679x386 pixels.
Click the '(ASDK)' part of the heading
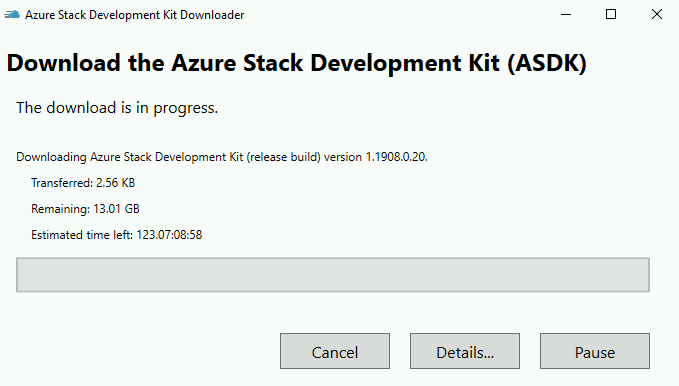click(x=547, y=63)
